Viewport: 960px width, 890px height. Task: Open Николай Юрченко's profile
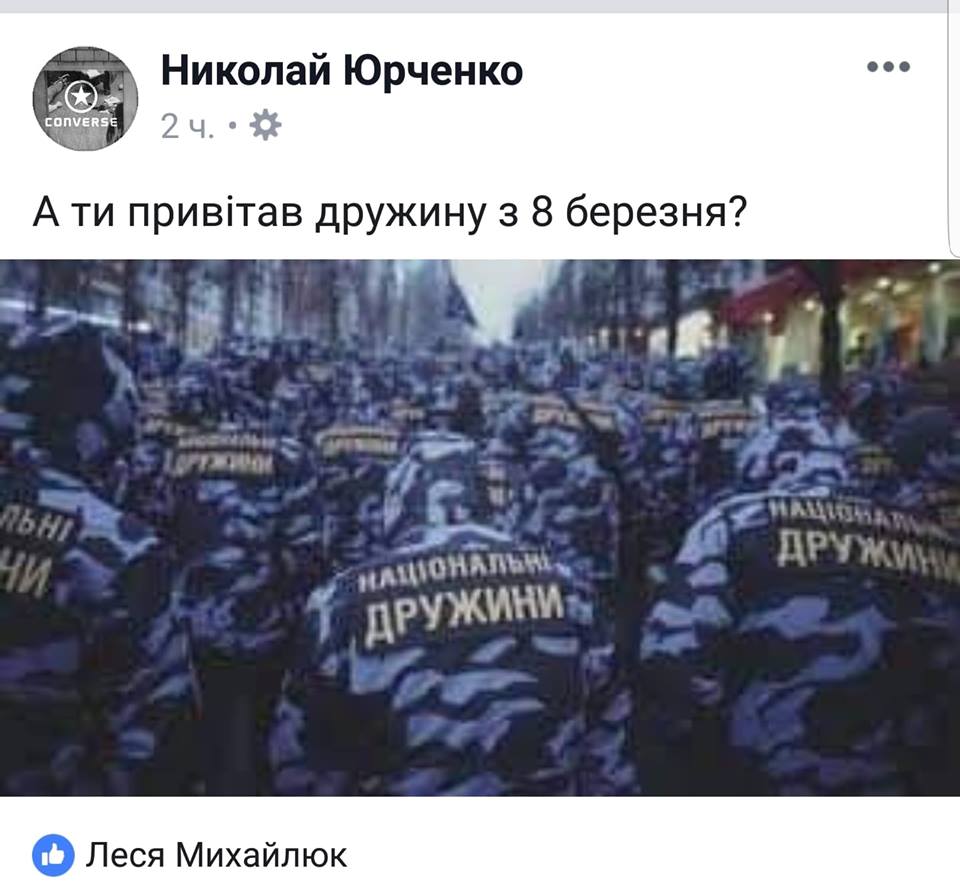(342, 70)
